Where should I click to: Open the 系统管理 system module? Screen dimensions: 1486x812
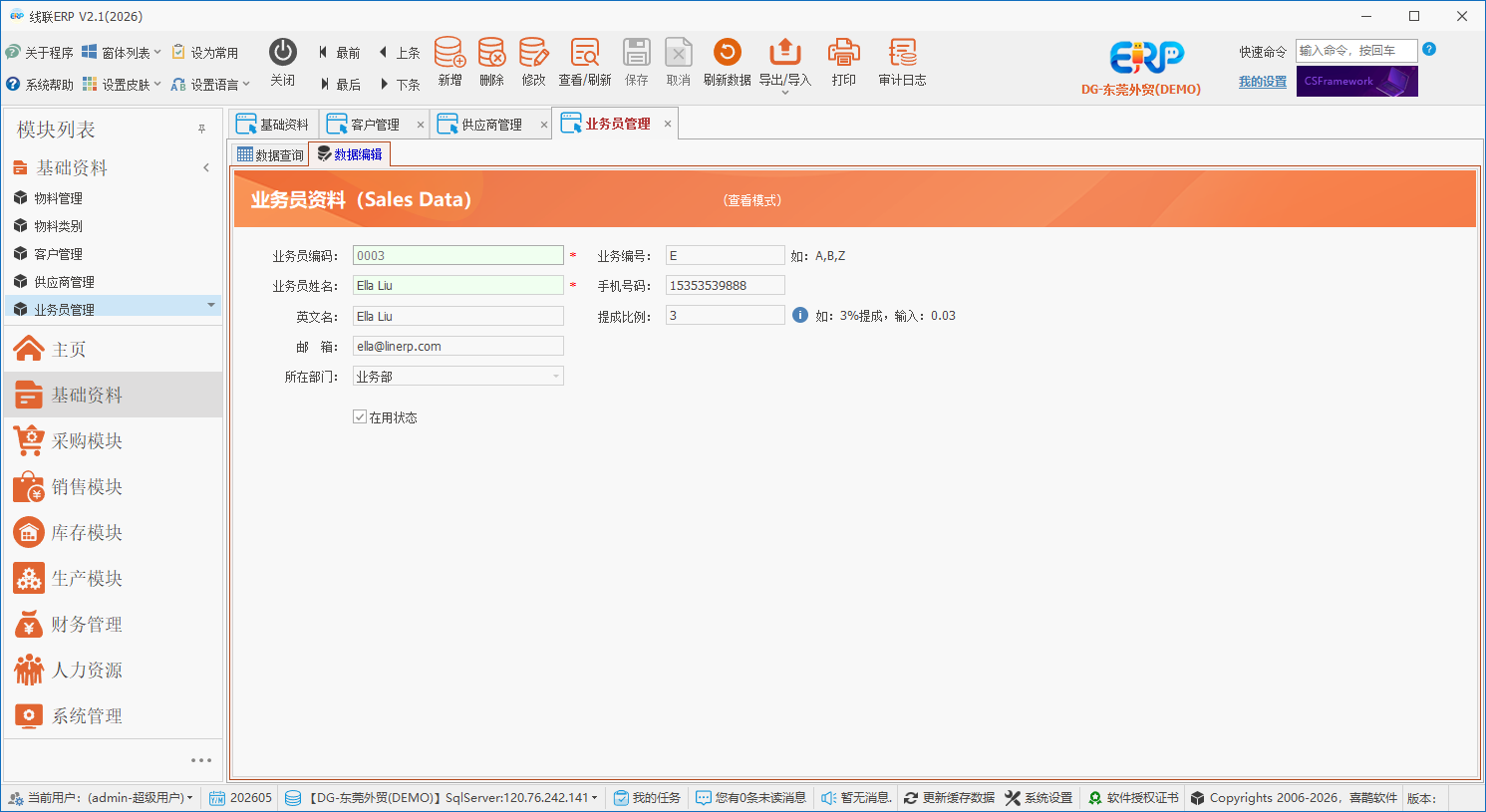point(113,715)
